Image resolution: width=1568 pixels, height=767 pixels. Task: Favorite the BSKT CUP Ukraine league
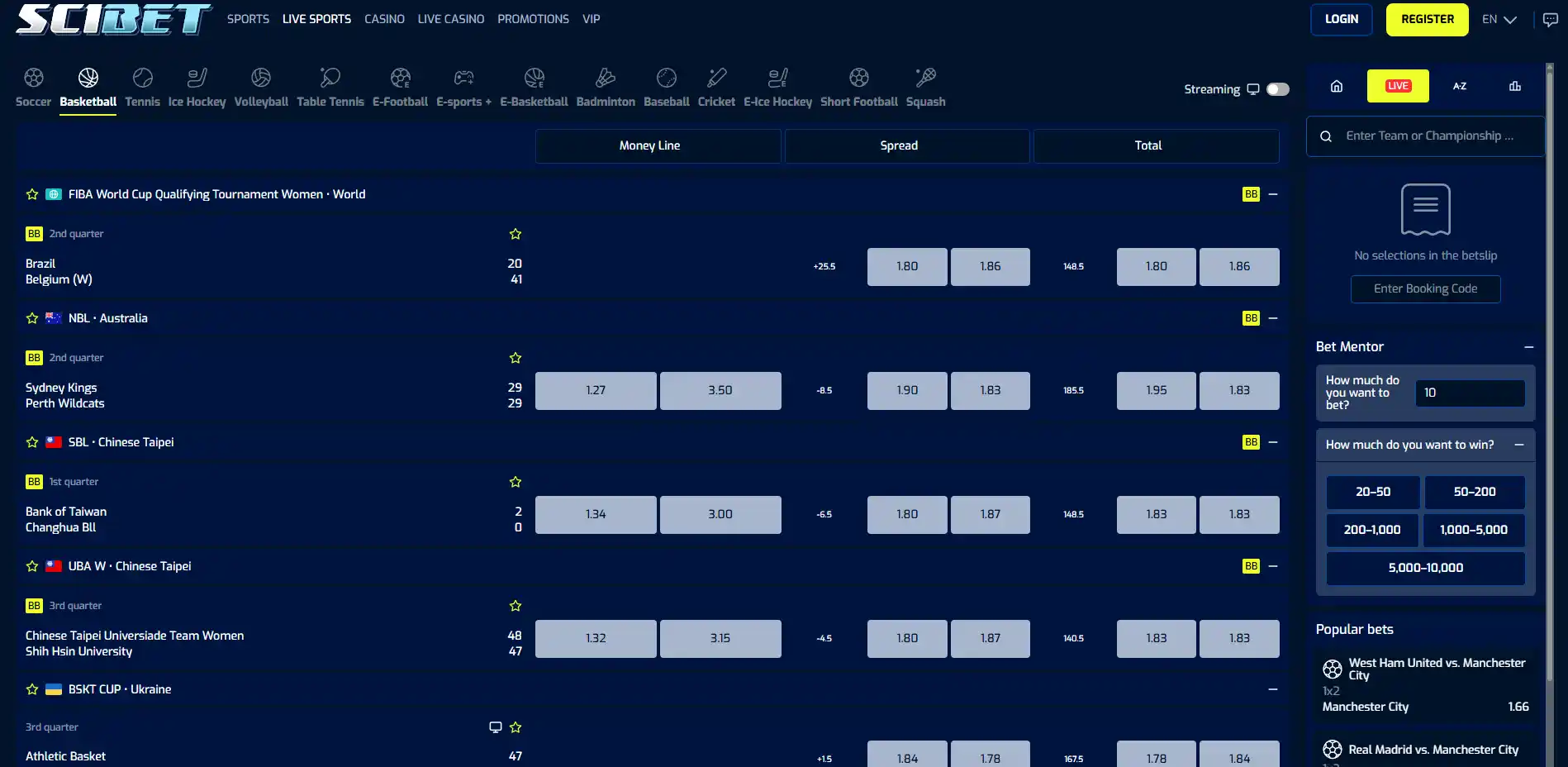[x=32, y=689]
